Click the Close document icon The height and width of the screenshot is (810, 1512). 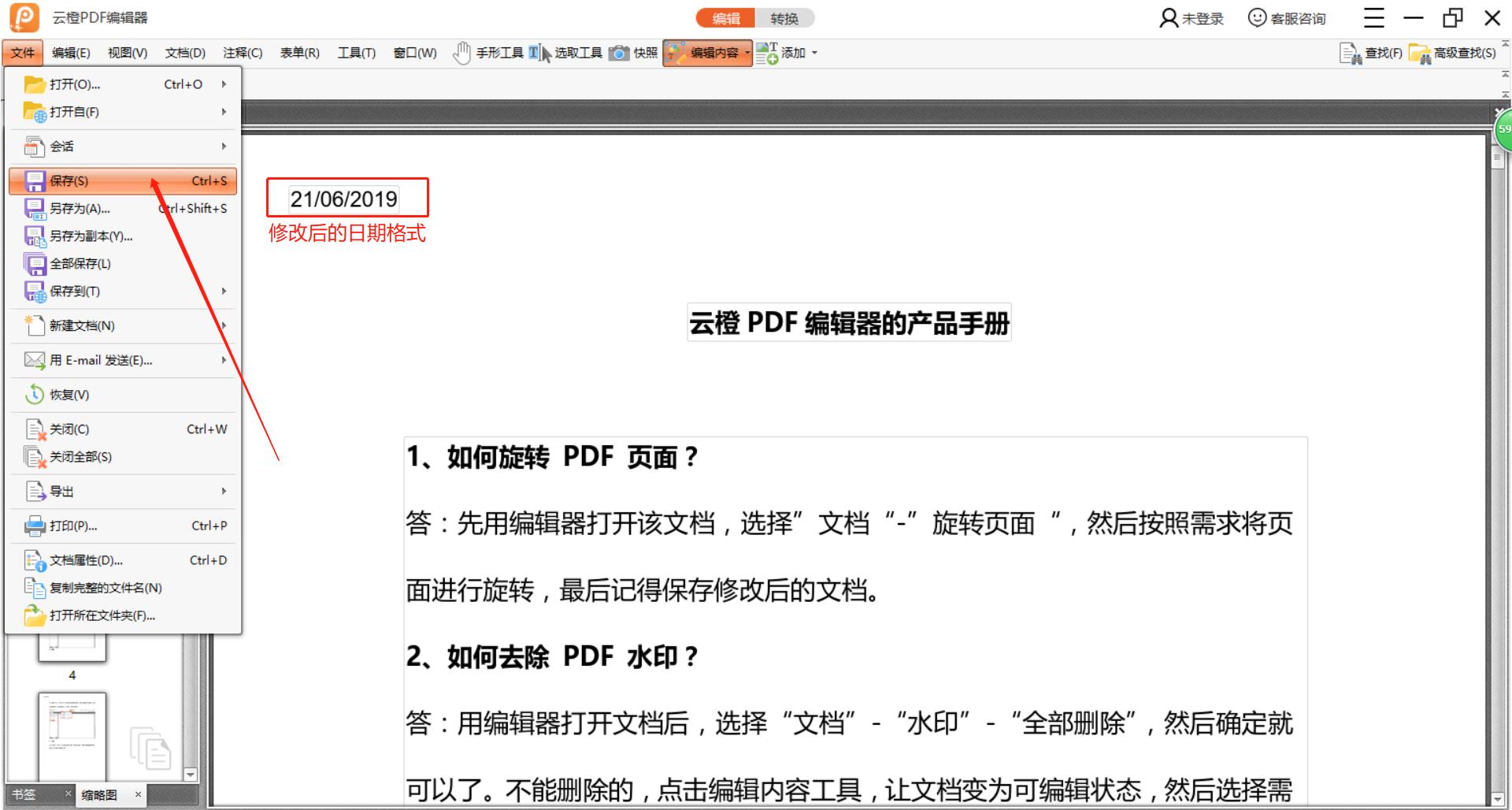tap(35, 429)
